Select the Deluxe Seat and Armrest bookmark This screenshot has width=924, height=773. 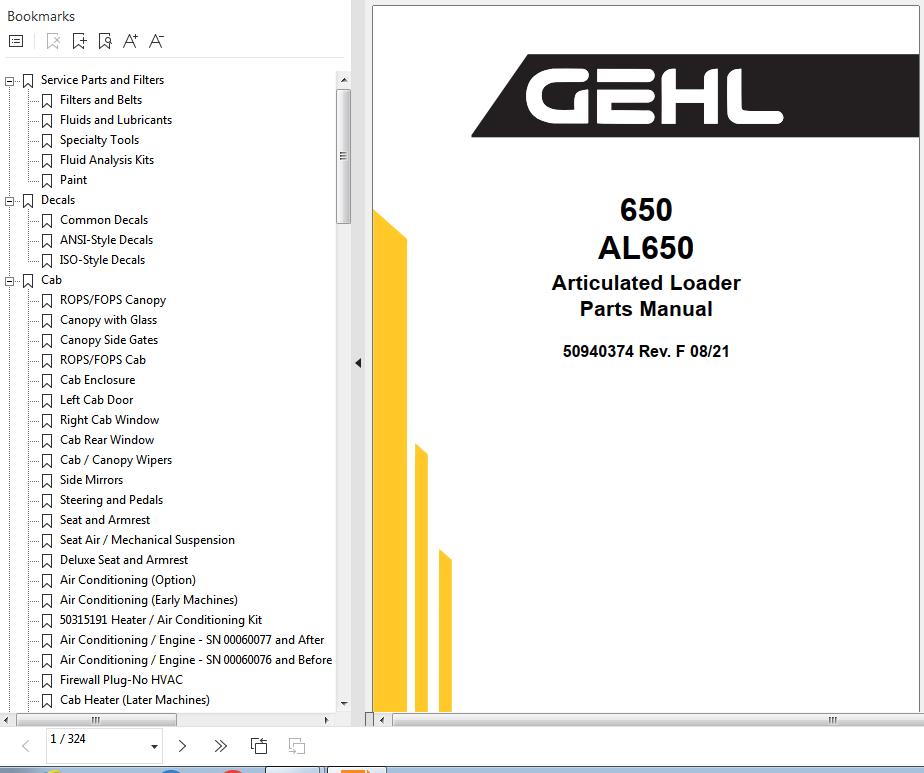(124, 561)
